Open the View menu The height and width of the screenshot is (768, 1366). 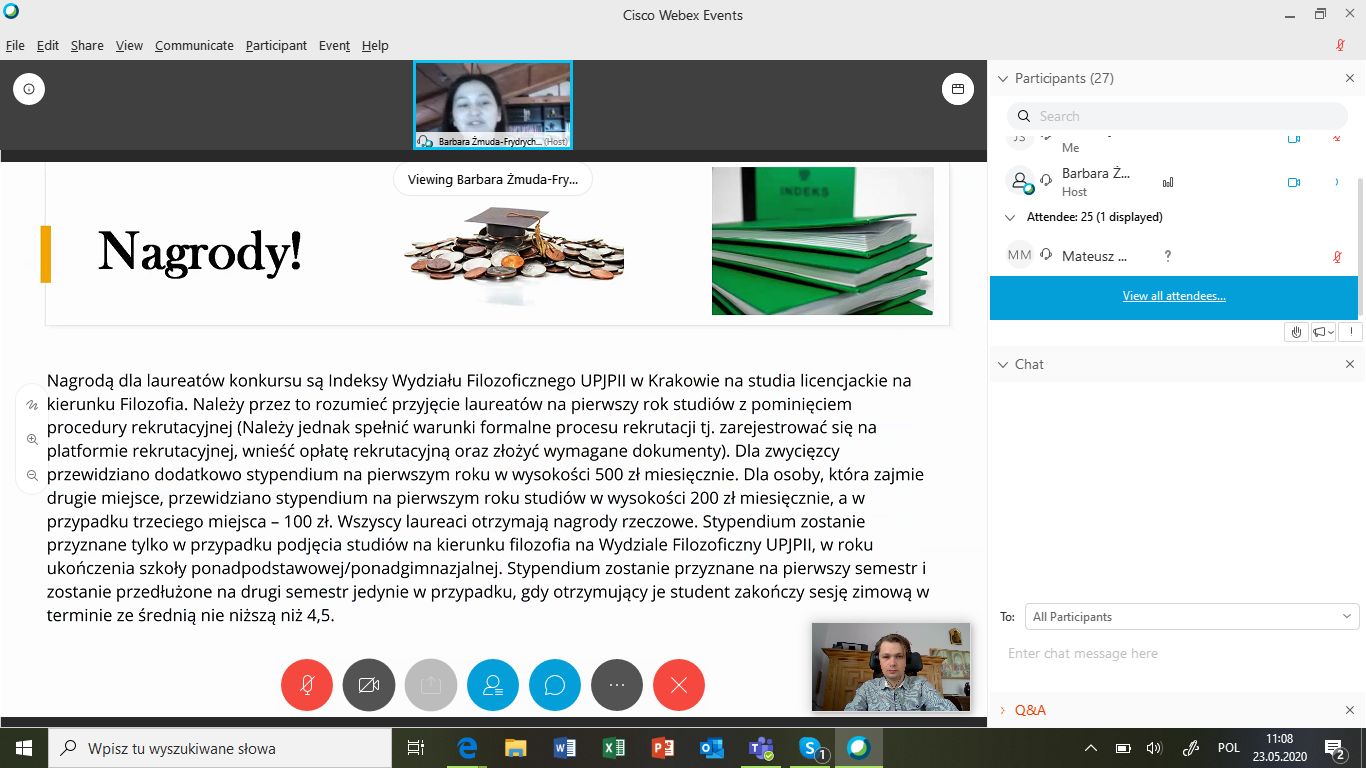click(x=129, y=45)
